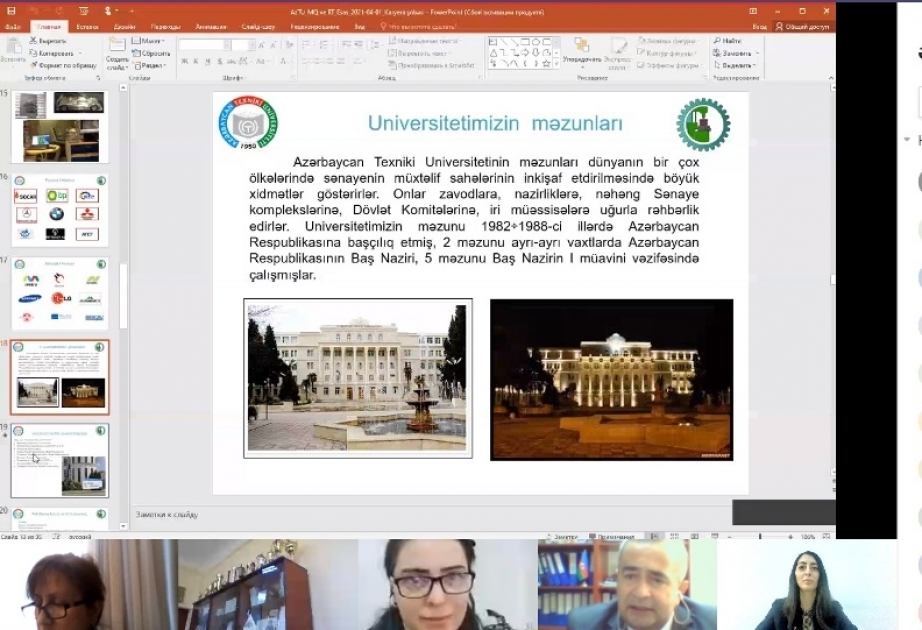This screenshot has width=922, height=630.
Task: Toggle Notes (Заметки) button in status bar
Action: click(x=563, y=536)
